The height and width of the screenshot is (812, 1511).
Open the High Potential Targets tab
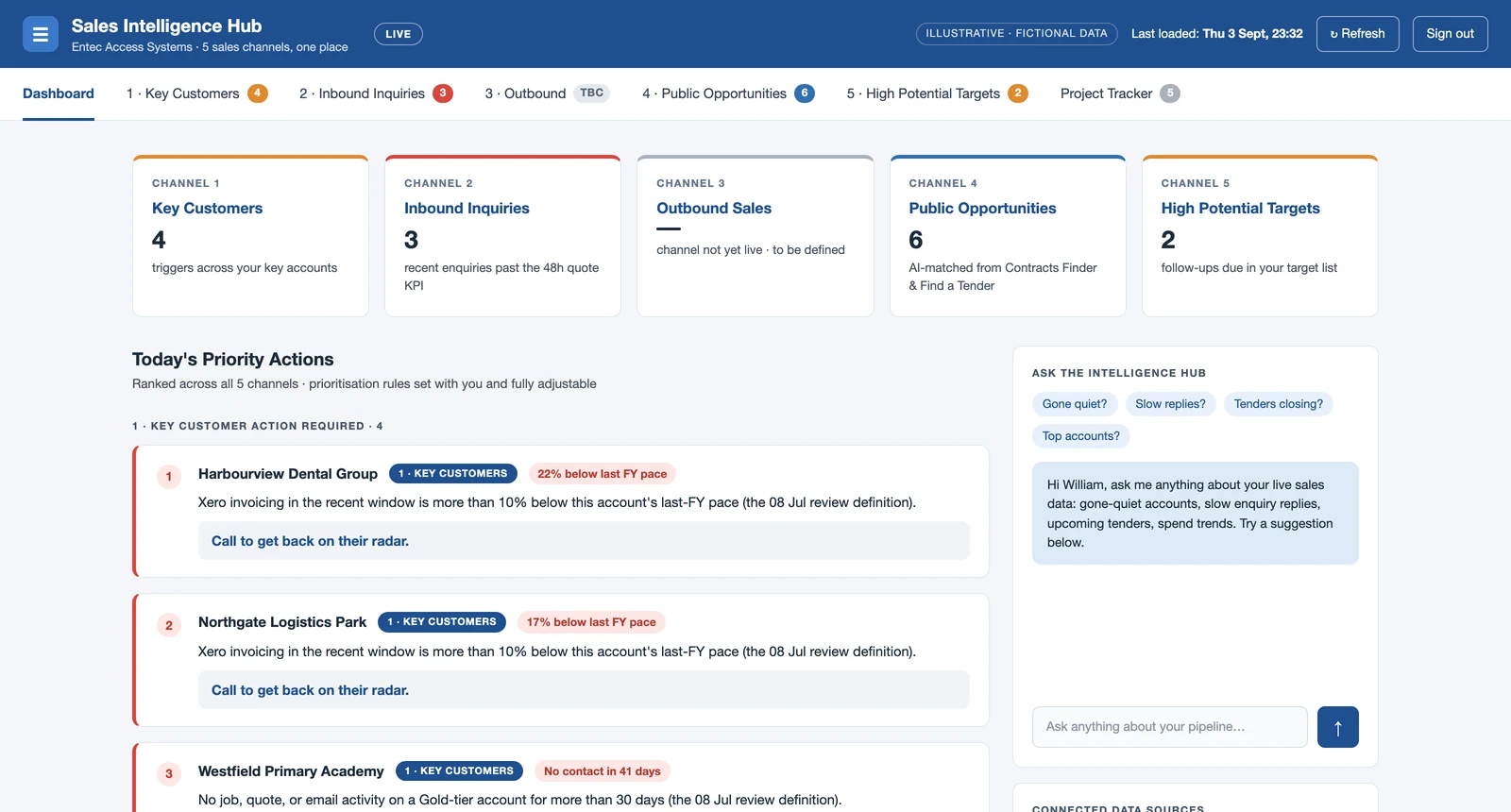pyautogui.click(x=937, y=93)
